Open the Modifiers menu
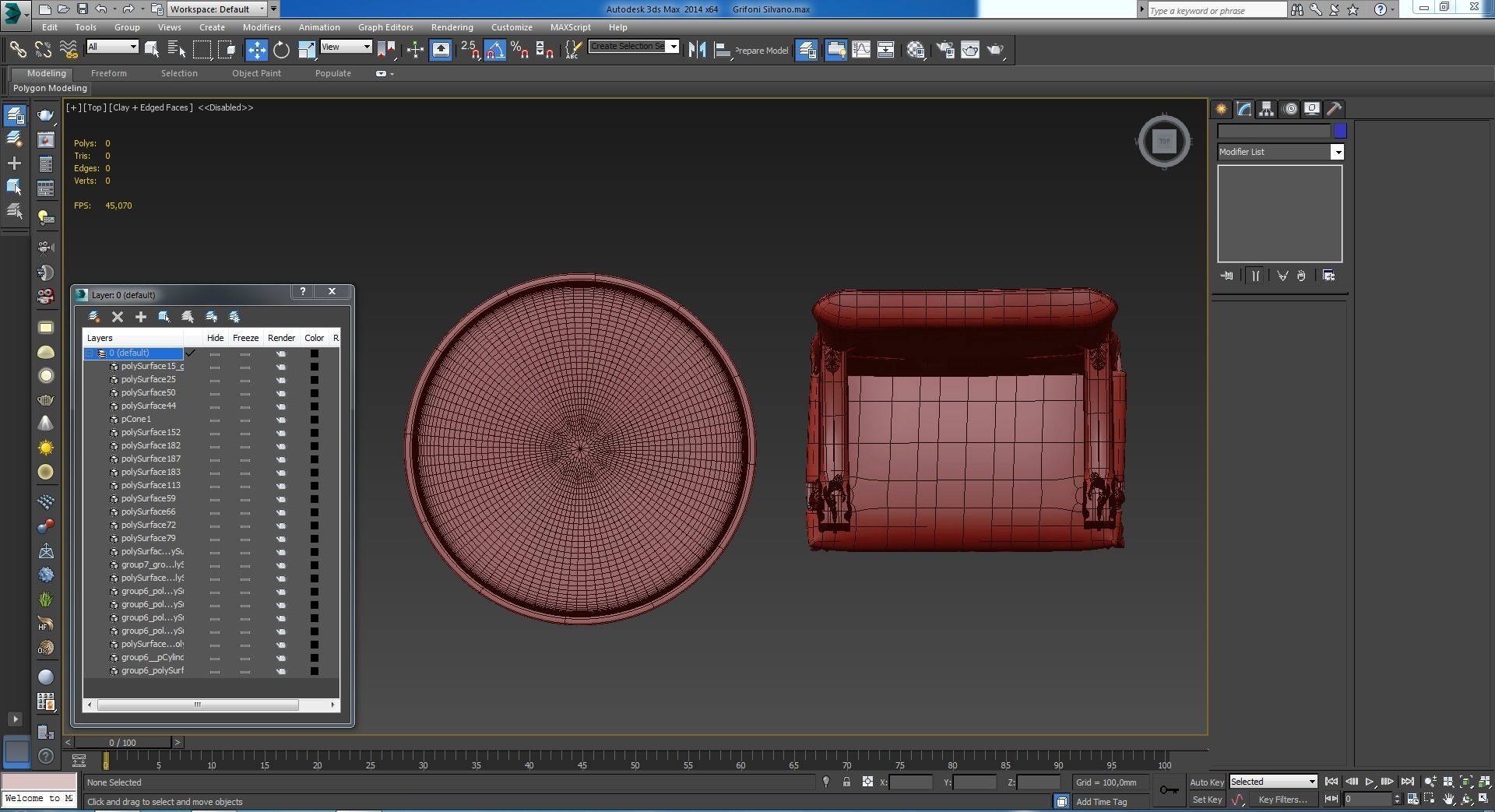The image size is (1495, 812). tap(262, 27)
